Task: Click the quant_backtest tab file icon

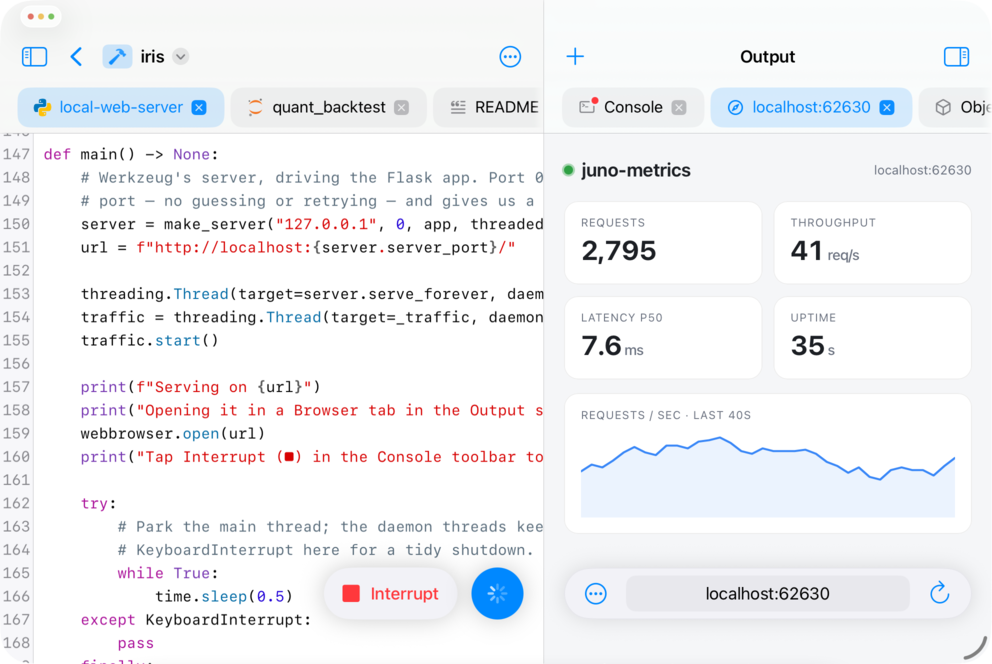Action: 255,108
